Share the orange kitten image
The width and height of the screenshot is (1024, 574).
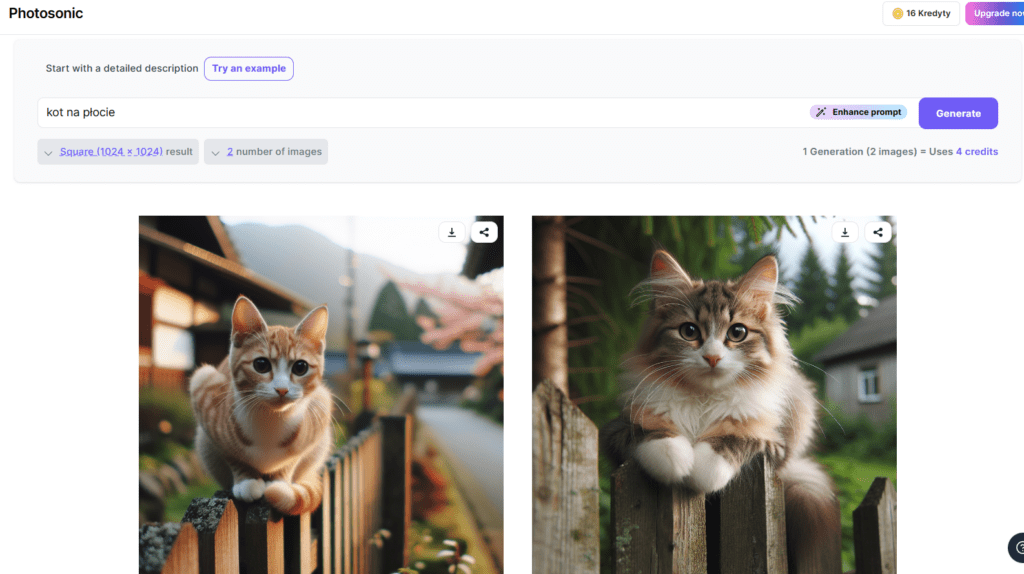[x=484, y=232]
